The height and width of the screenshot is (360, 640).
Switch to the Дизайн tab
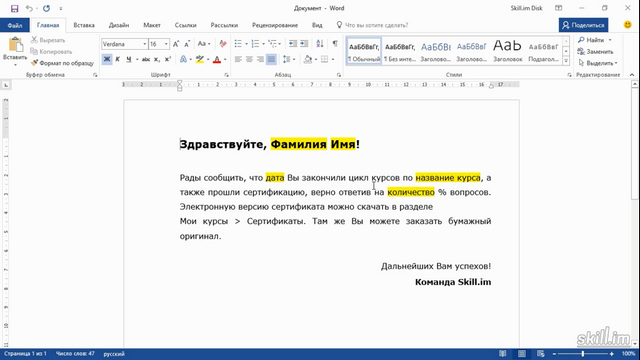[x=119, y=25]
